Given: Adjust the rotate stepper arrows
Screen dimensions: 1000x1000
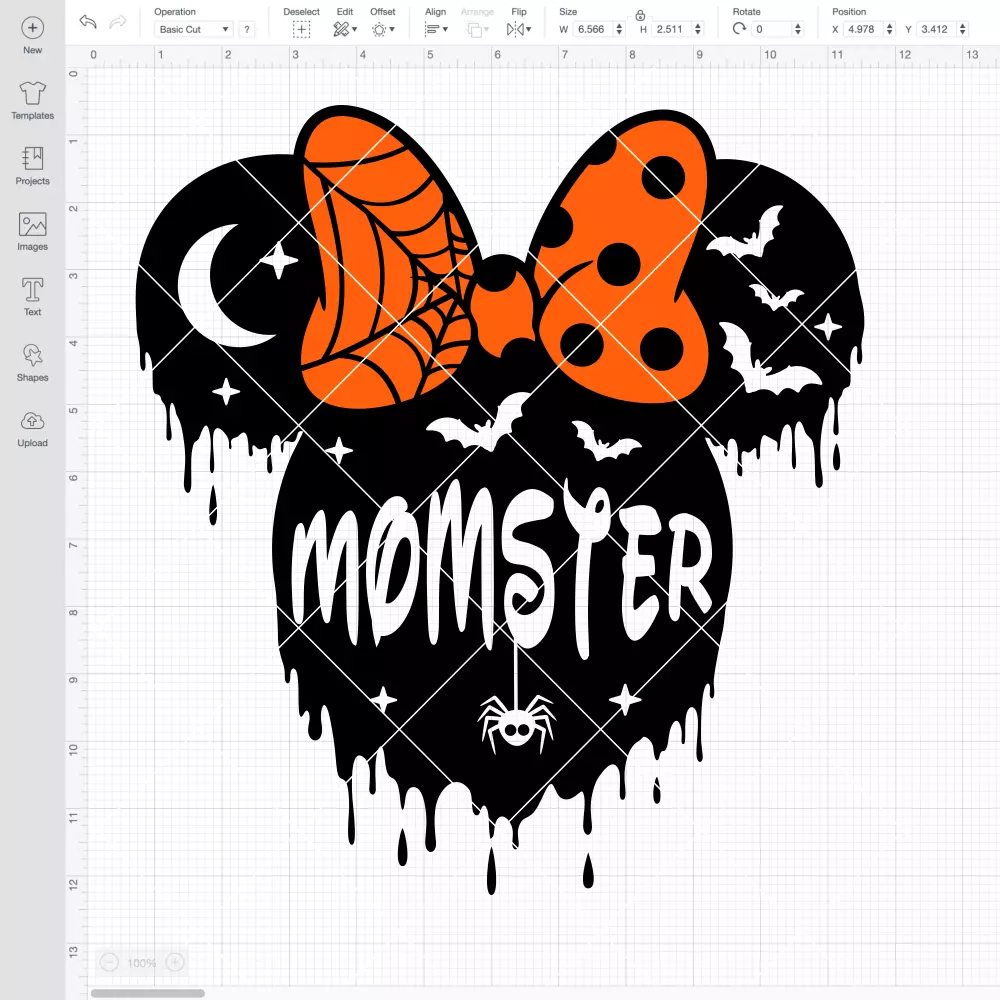Looking at the screenshot, I should tap(798, 29).
